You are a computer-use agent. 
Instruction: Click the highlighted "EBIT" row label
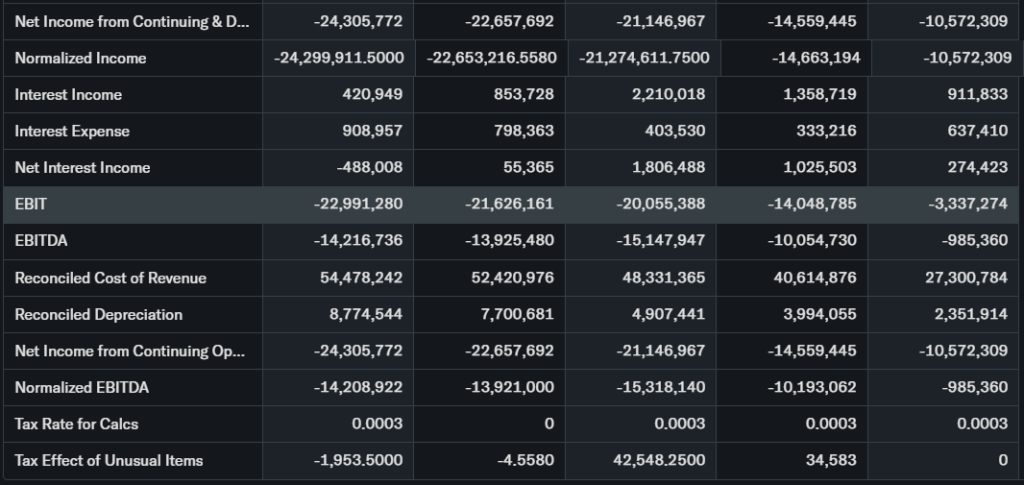(x=31, y=204)
